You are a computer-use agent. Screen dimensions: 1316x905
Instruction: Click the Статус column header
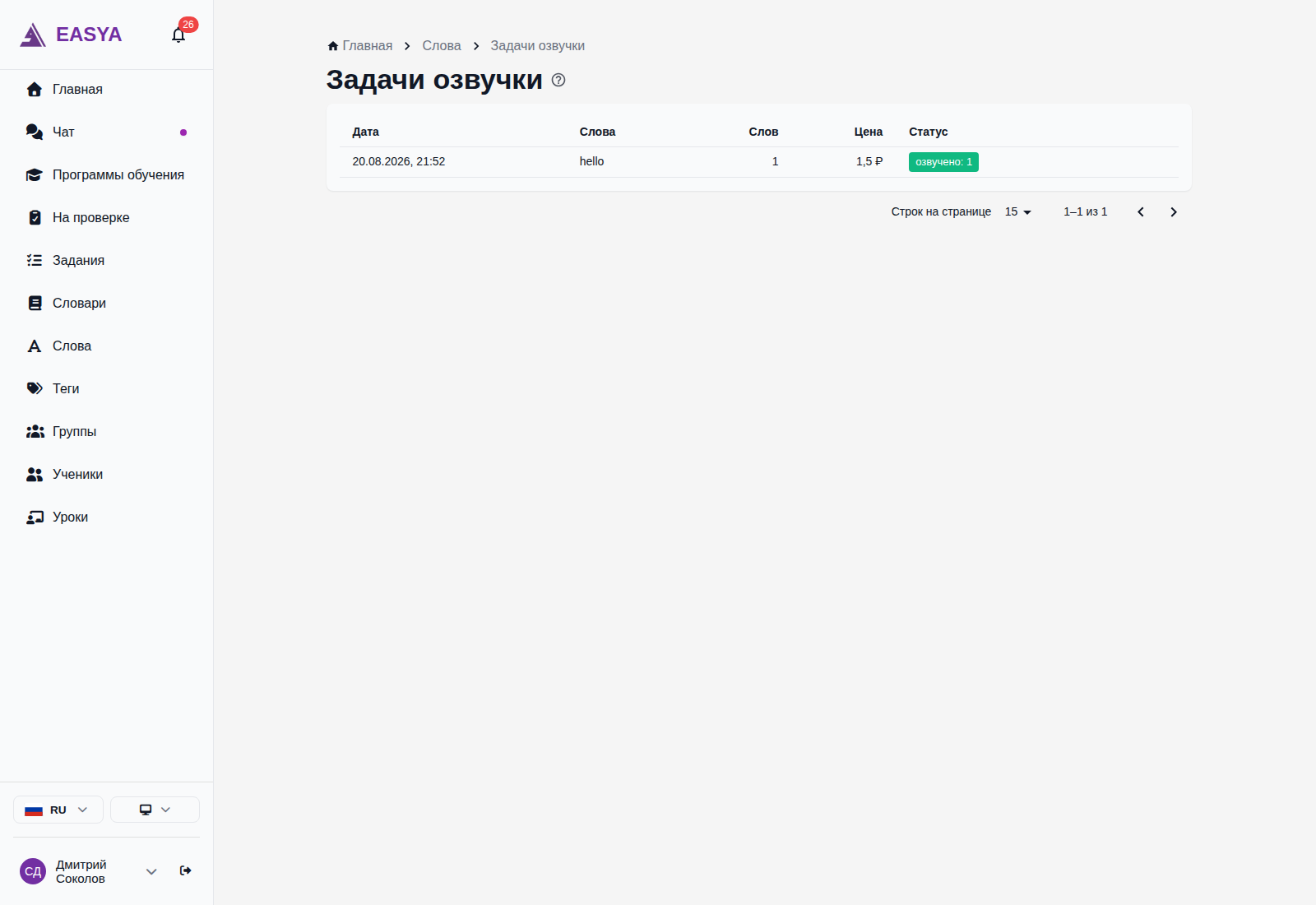point(929,132)
